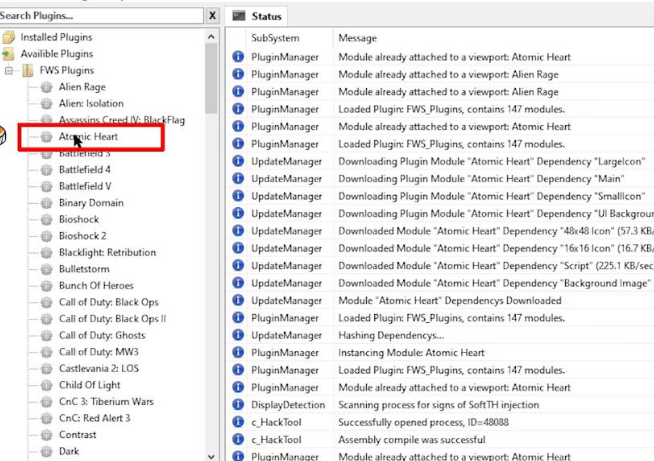Click 'Successfully opened process, ID=48088' message
Image resolution: width=654 pixels, height=461 pixels.
click(x=423, y=422)
